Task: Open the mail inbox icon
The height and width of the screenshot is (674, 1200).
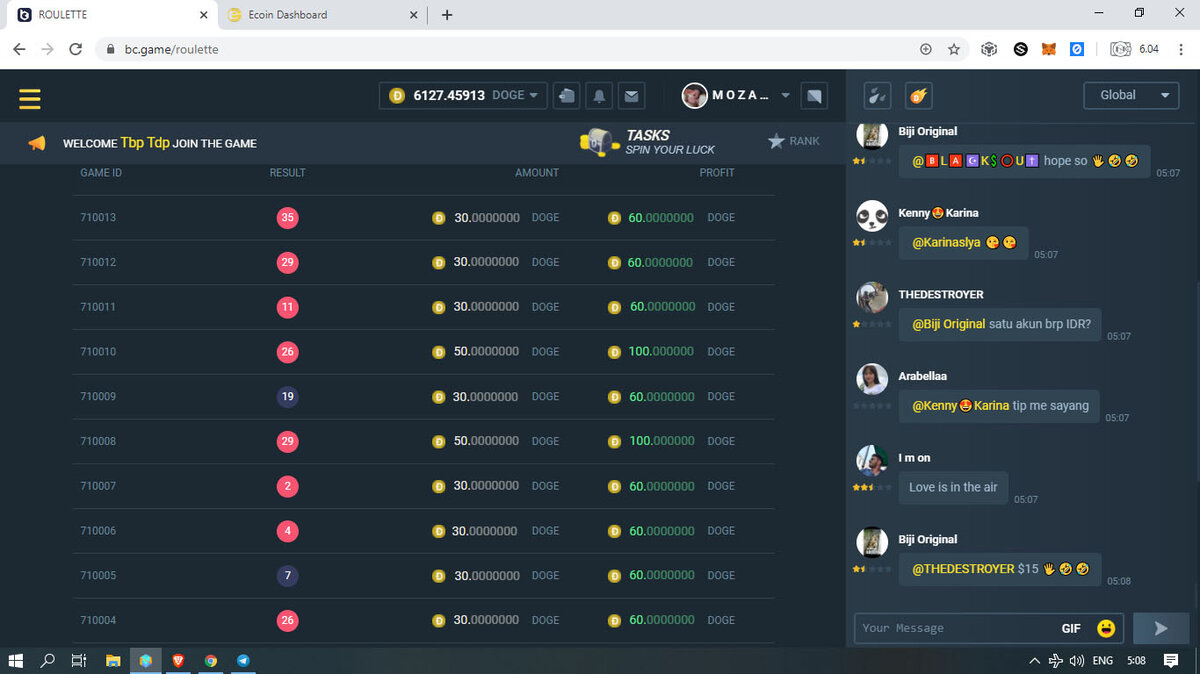Action: point(631,96)
